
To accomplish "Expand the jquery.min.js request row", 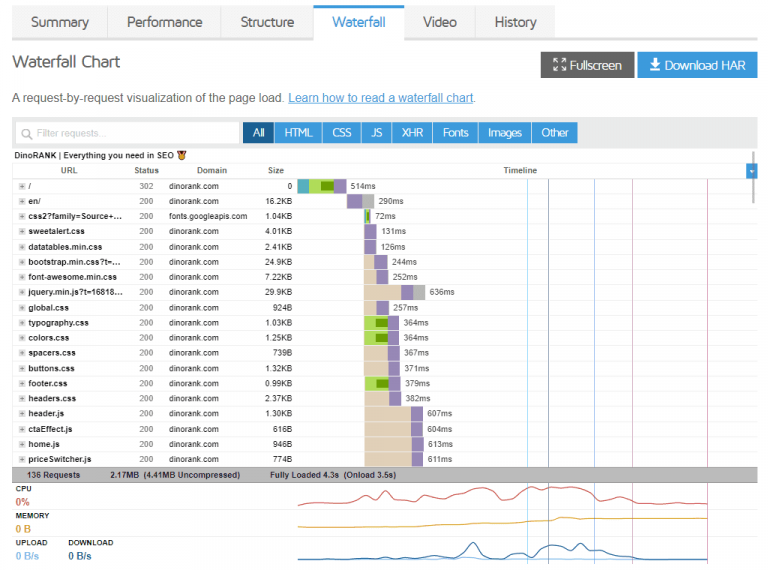I will [x=22, y=292].
